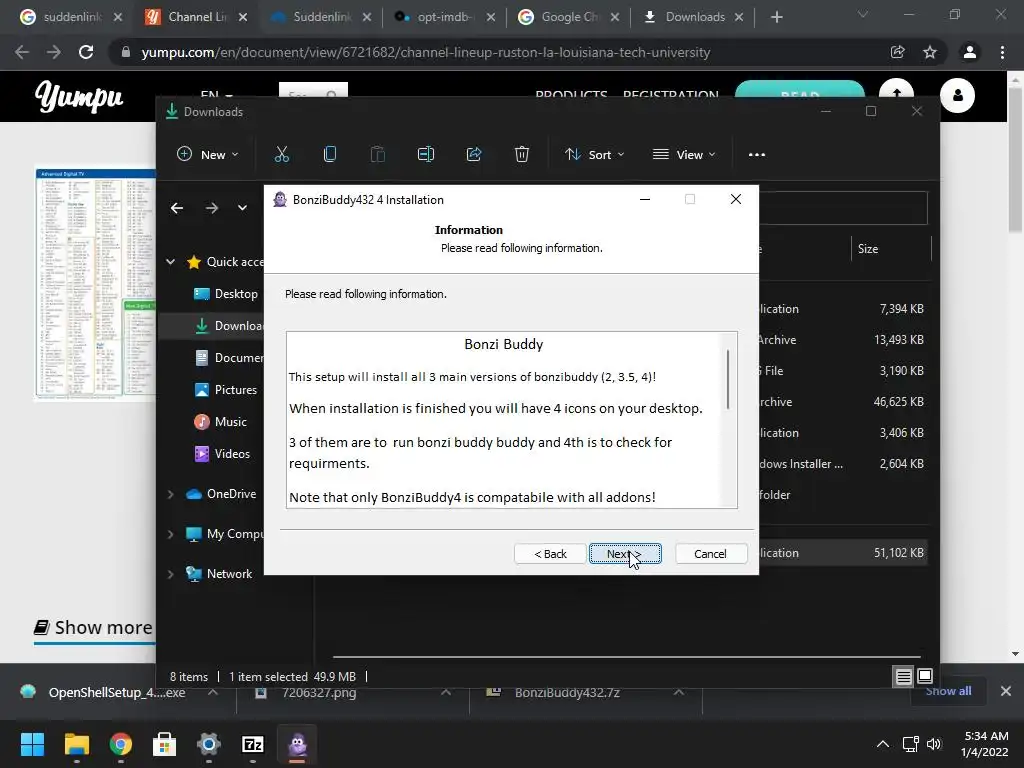Image resolution: width=1024 pixels, height=768 pixels.
Task: Click the Cut scissors icon in Downloads toolbar
Action: [x=281, y=154]
